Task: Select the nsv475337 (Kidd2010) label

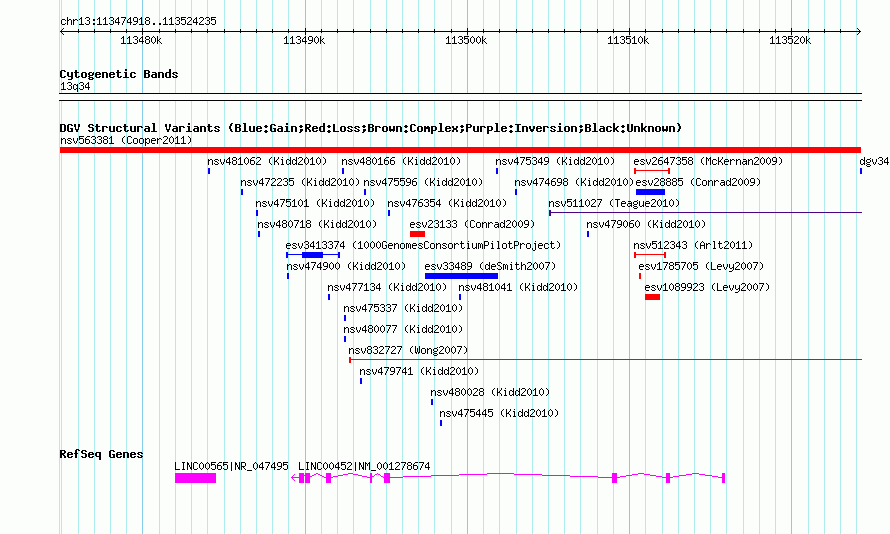Action: 404,308
